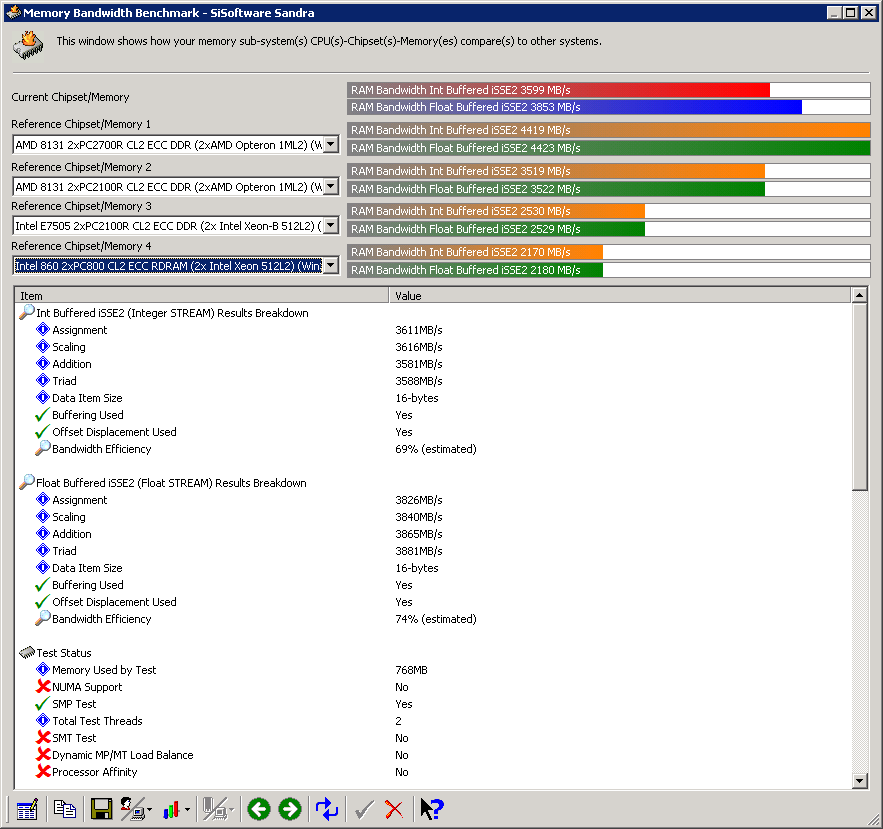Screen dimensions: 883x829
Task: Maximize the Memory Bandwidth Benchmark window
Action: click(x=851, y=12)
